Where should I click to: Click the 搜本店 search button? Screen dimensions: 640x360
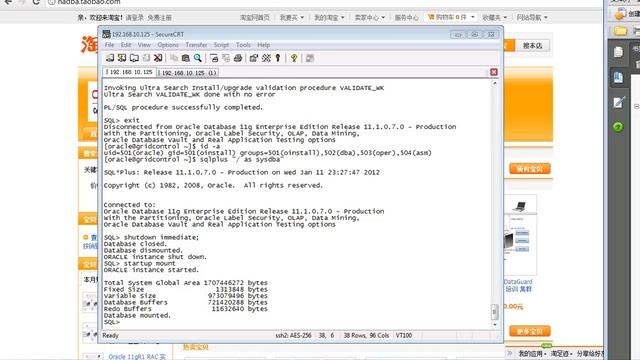(533, 46)
